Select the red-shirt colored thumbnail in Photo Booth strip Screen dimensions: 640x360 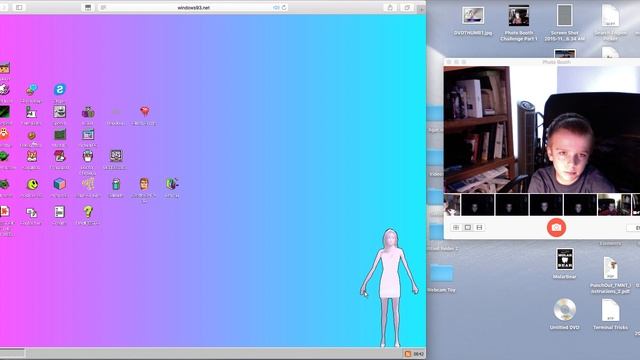pyautogui.click(x=614, y=205)
